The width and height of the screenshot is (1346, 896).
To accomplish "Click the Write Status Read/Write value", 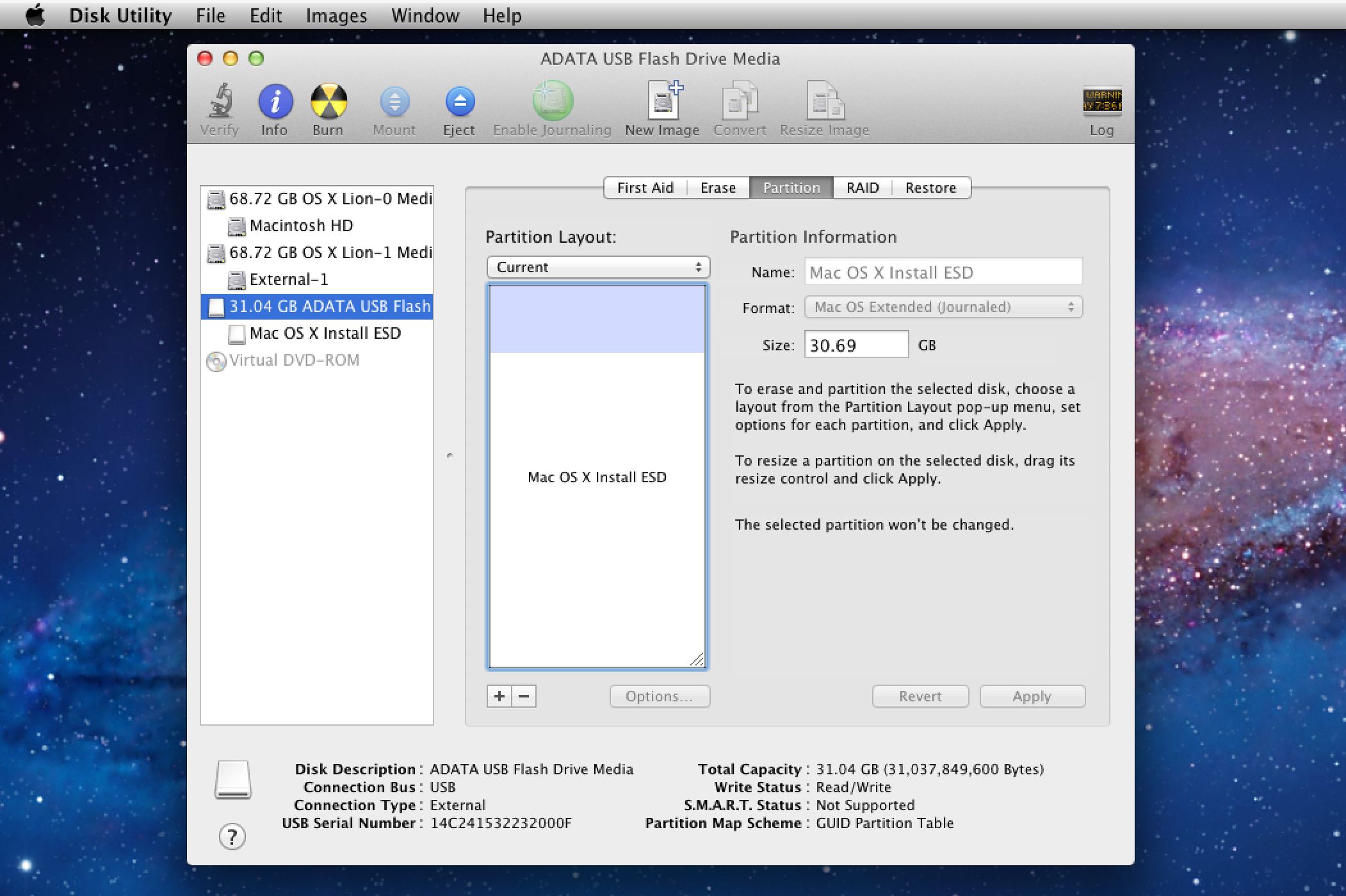I will [854, 787].
